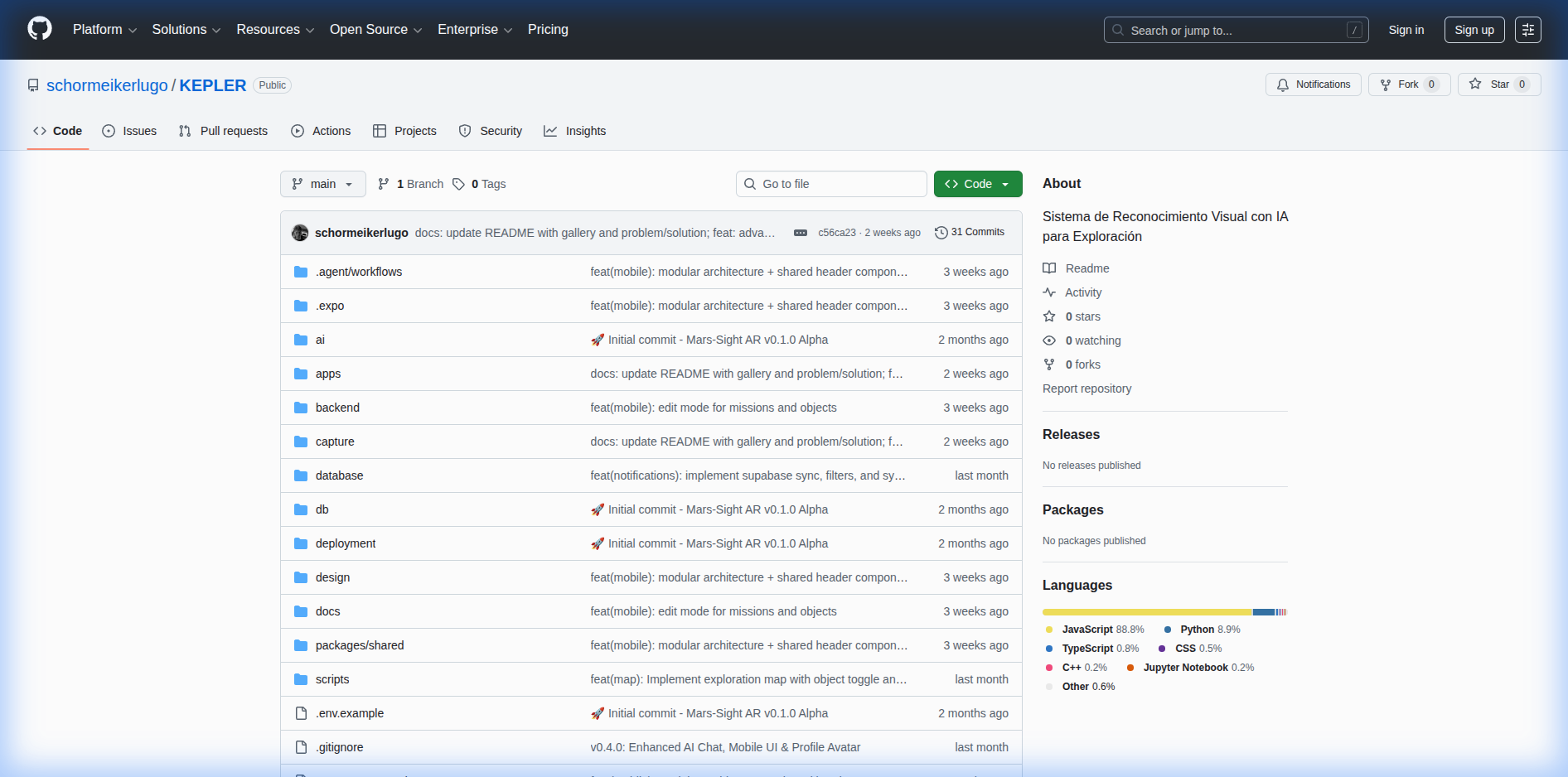
Task: Click the Activity pulse icon
Action: (x=1049, y=292)
